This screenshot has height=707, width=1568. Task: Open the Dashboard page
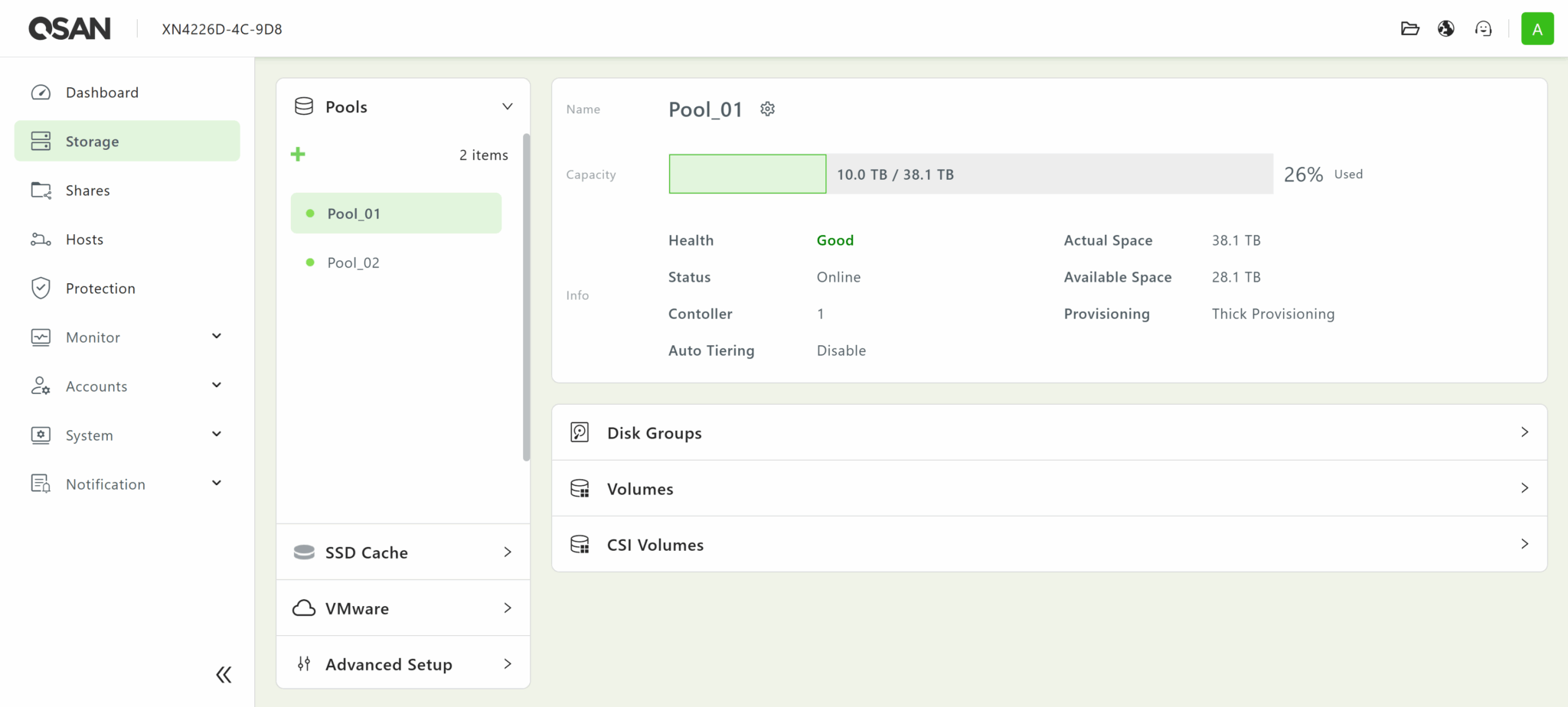click(102, 93)
